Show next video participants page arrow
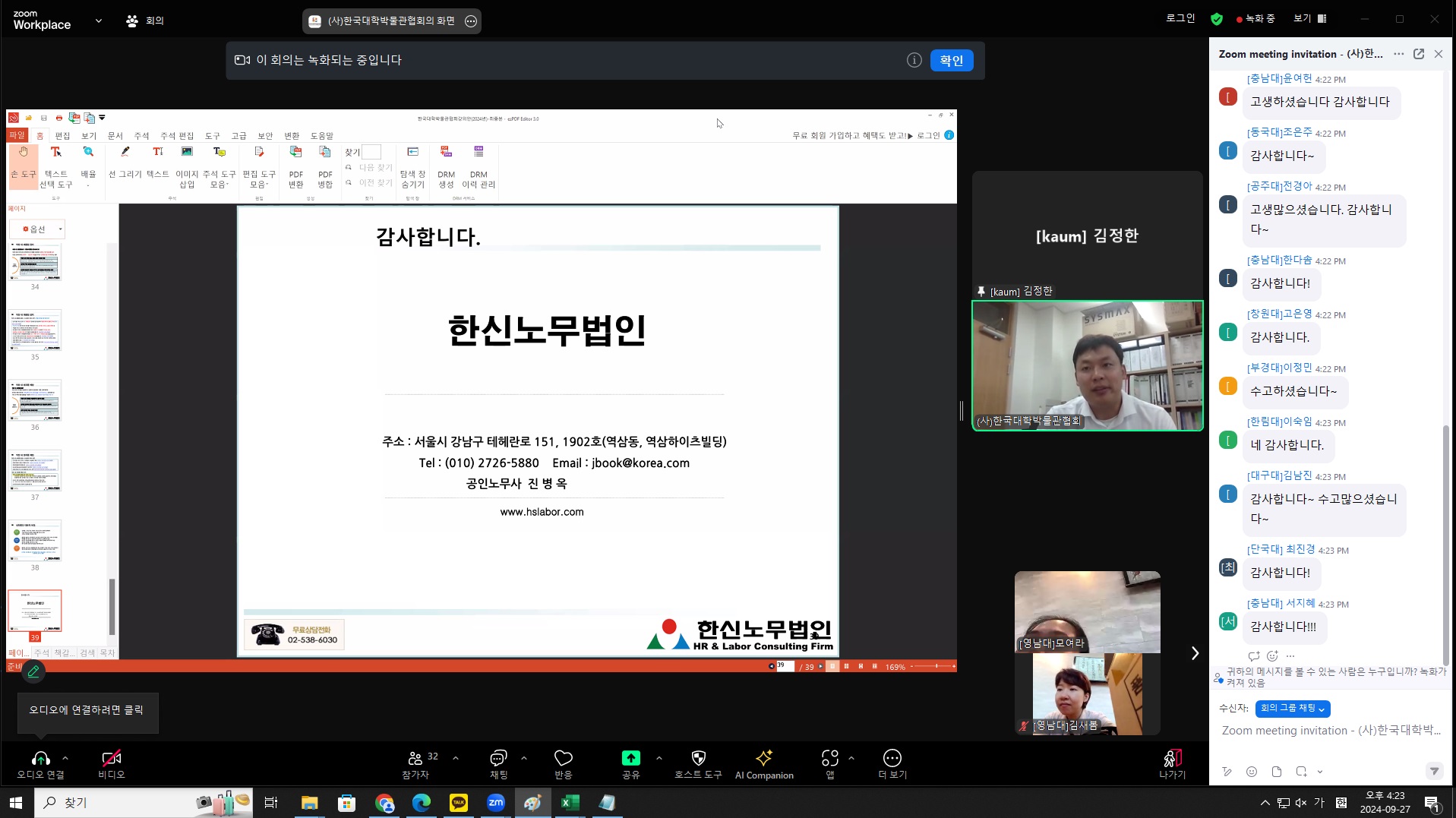The image size is (1456, 818). coord(1195,653)
